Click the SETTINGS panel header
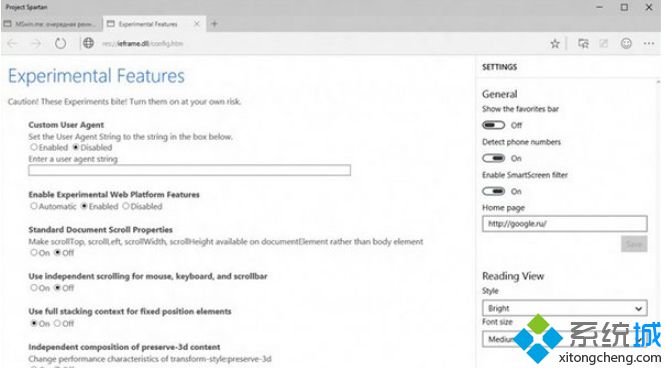 [500, 67]
